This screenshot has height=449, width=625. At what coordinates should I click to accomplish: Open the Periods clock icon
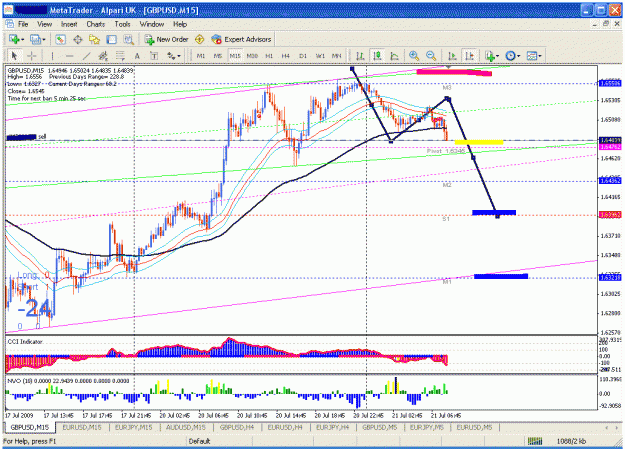click(x=510, y=56)
